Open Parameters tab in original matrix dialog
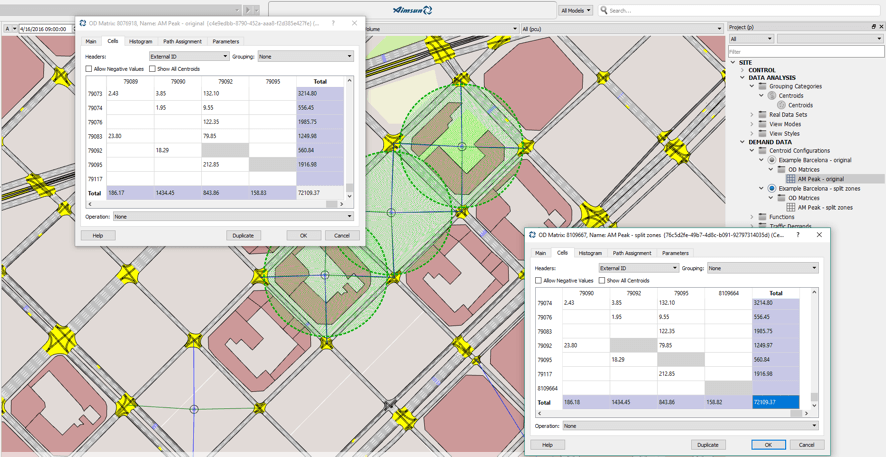The width and height of the screenshot is (886, 457). click(226, 41)
